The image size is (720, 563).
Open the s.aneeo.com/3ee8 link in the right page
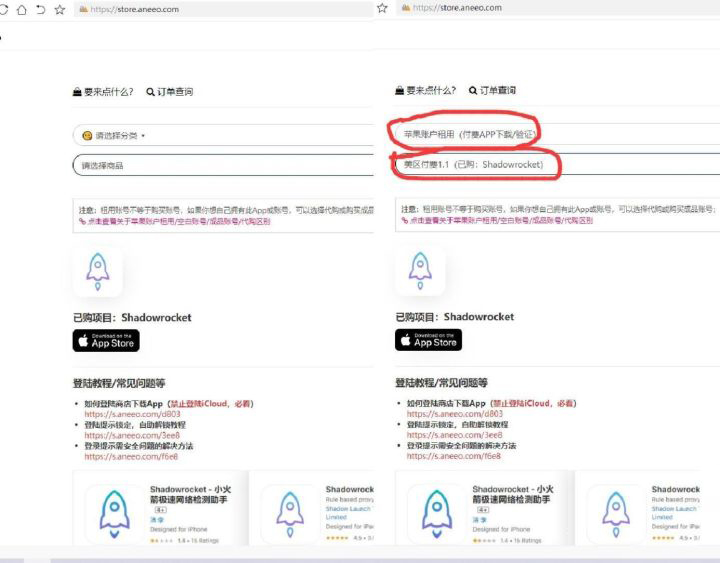(439, 435)
